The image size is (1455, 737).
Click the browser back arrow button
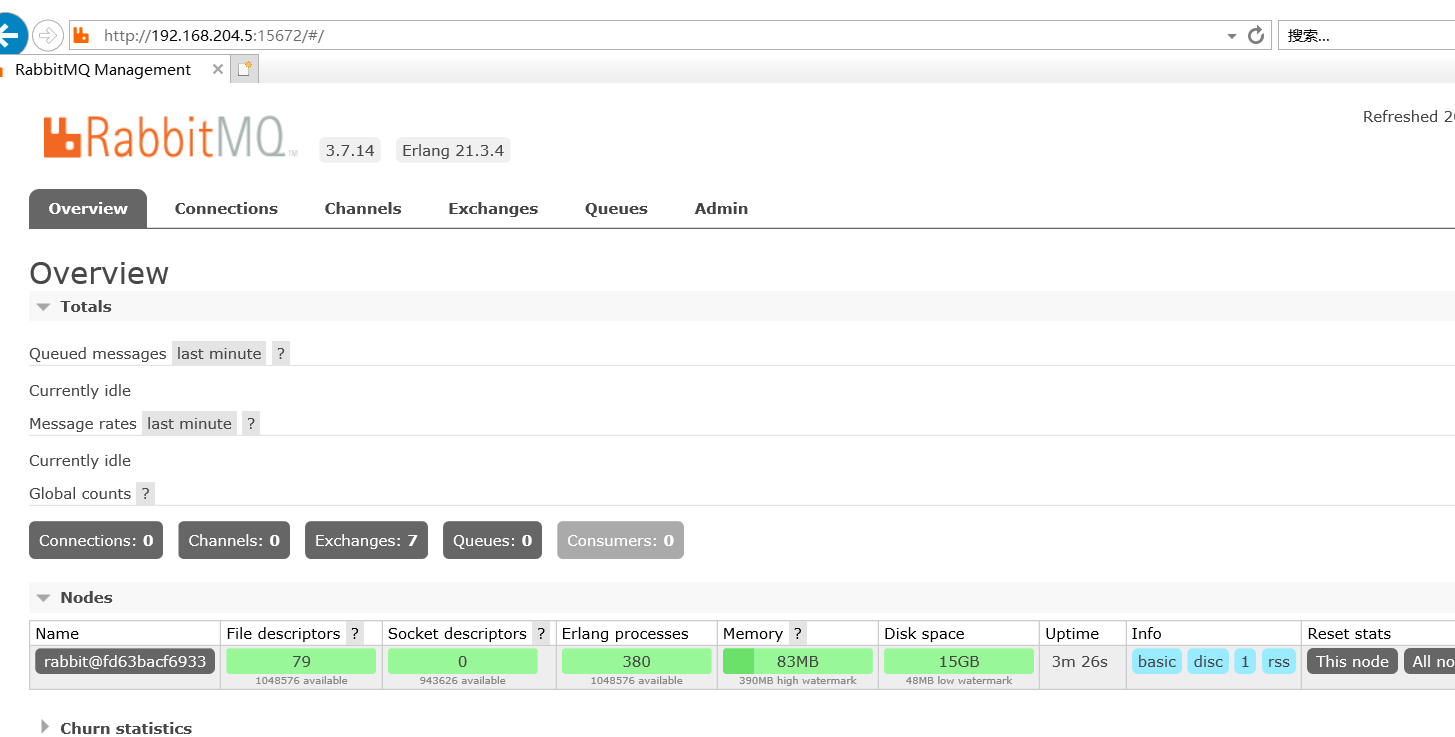tap(10, 36)
